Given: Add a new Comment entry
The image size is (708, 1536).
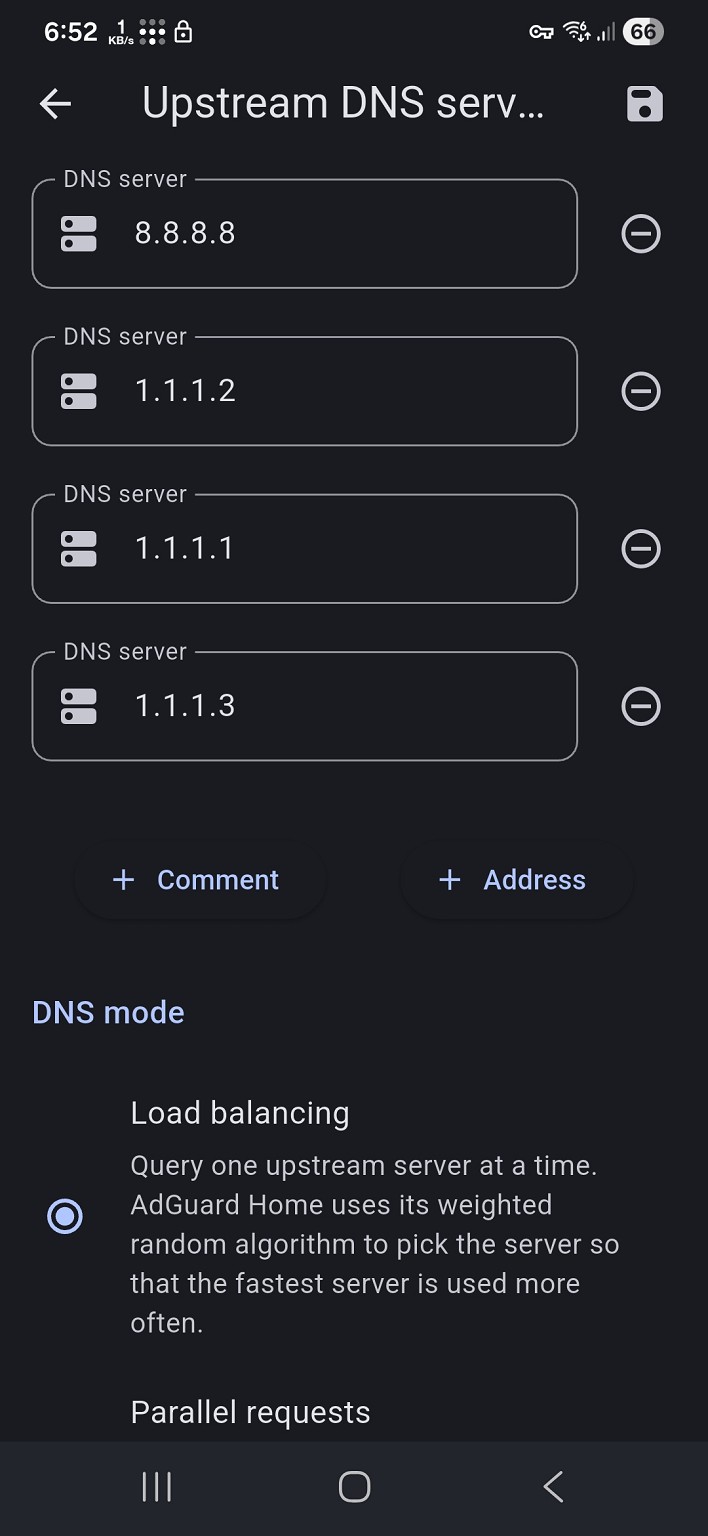Looking at the screenshot, I should (x=199, y=880).
